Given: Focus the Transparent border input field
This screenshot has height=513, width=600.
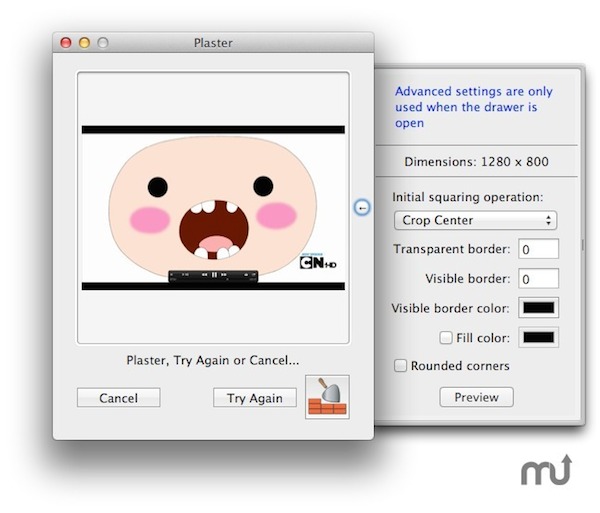Looking at the screenshot, I should coord(538,249).
